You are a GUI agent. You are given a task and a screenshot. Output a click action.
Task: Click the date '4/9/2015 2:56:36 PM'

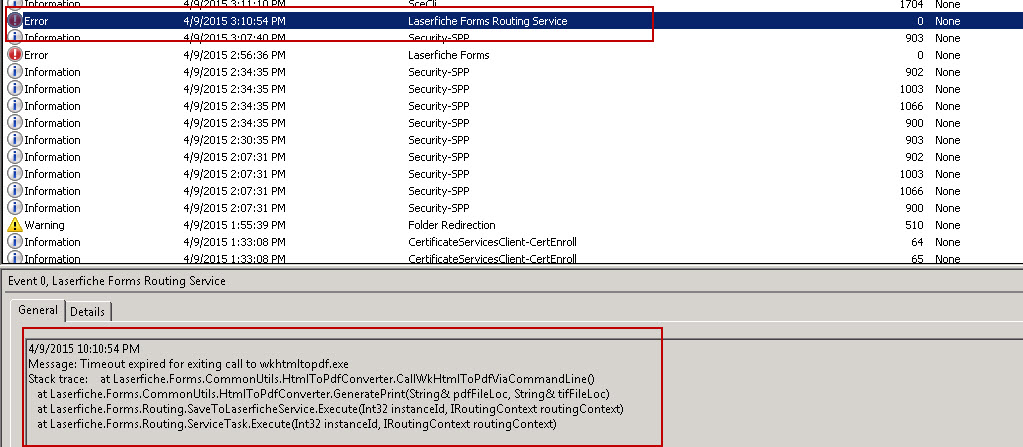click(x=234, y=55)
